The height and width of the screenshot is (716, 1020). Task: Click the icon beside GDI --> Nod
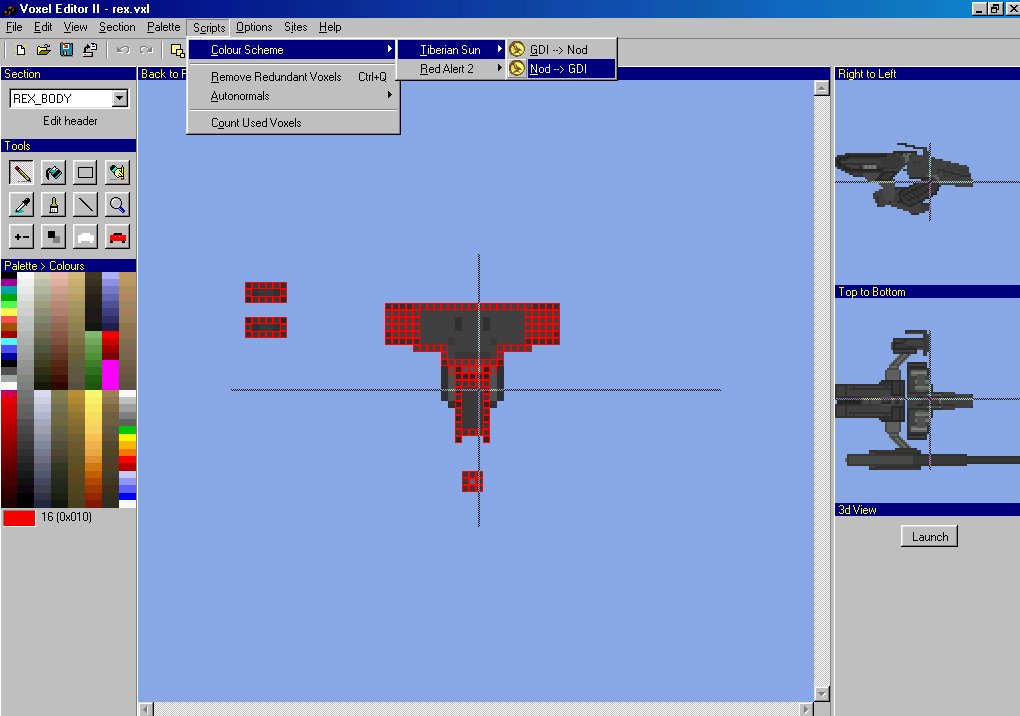click(x=517, y=49)
